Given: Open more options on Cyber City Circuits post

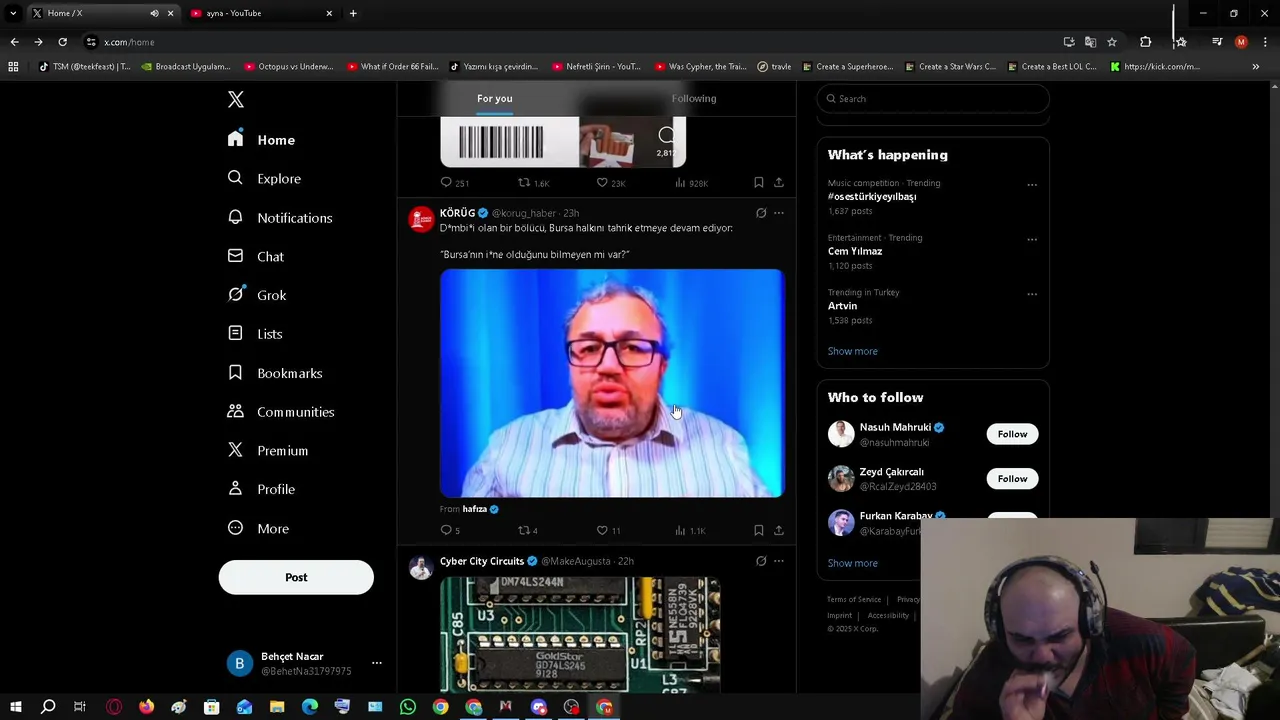Looking at the screenshot, I should (x=779, y=561).
